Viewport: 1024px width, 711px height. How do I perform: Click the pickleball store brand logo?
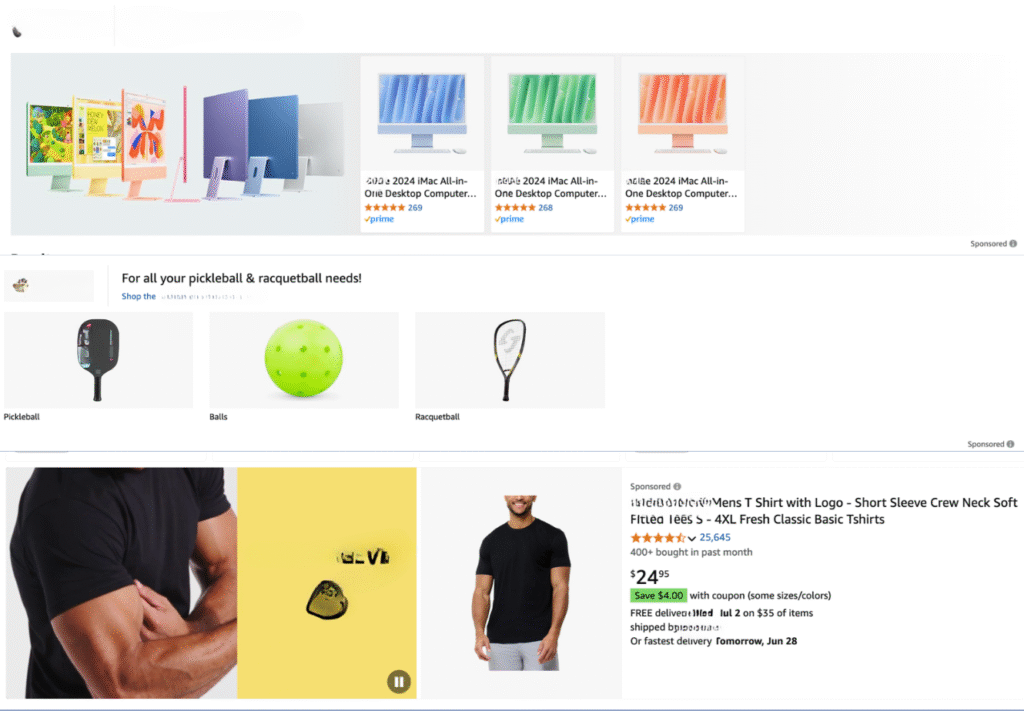(49, 285)
